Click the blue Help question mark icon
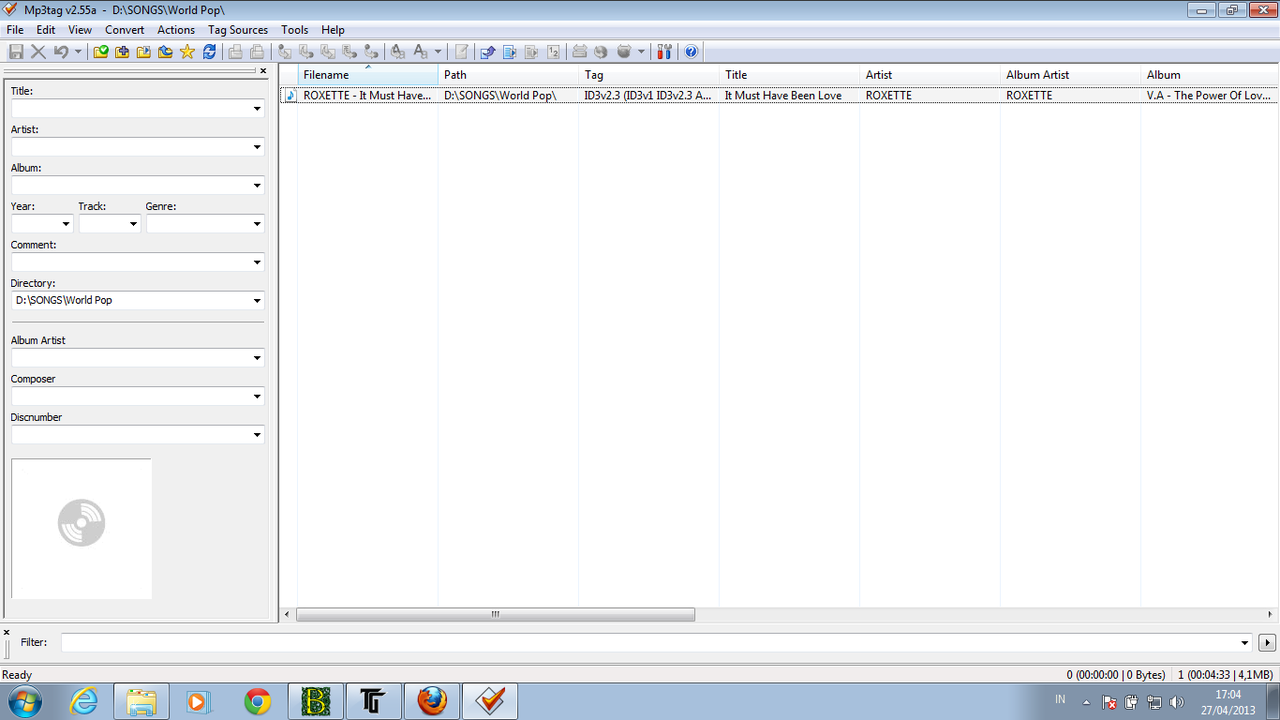This screenshot has height=720, width=1280. 690,52
